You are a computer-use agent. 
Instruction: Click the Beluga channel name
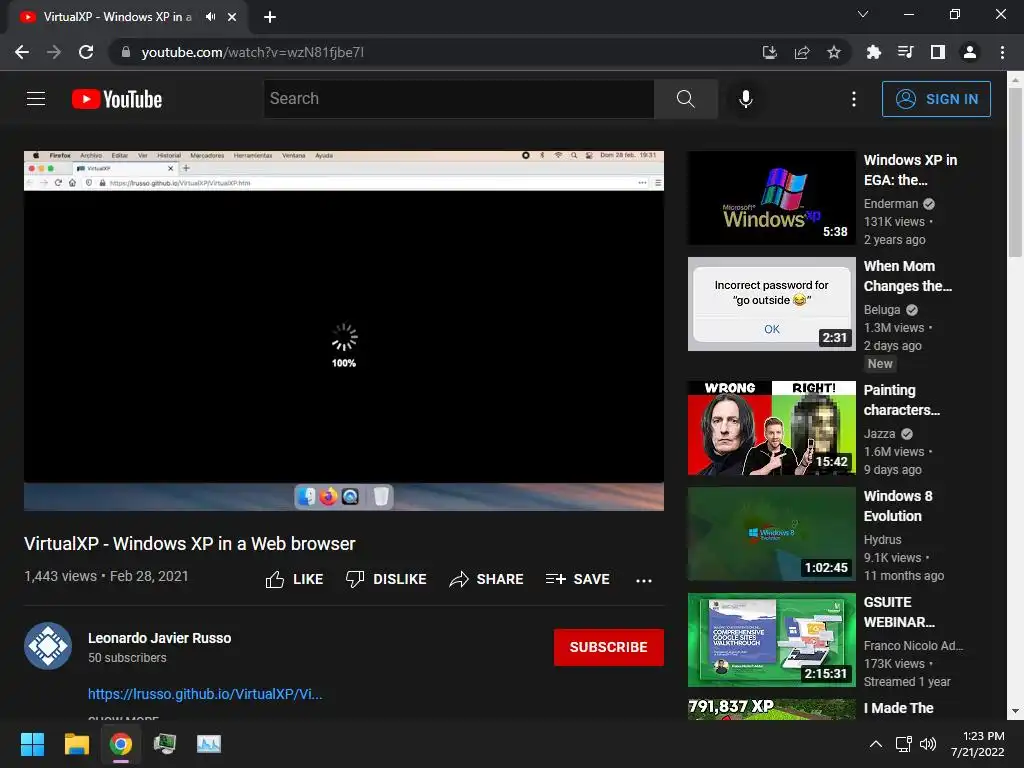882,310
